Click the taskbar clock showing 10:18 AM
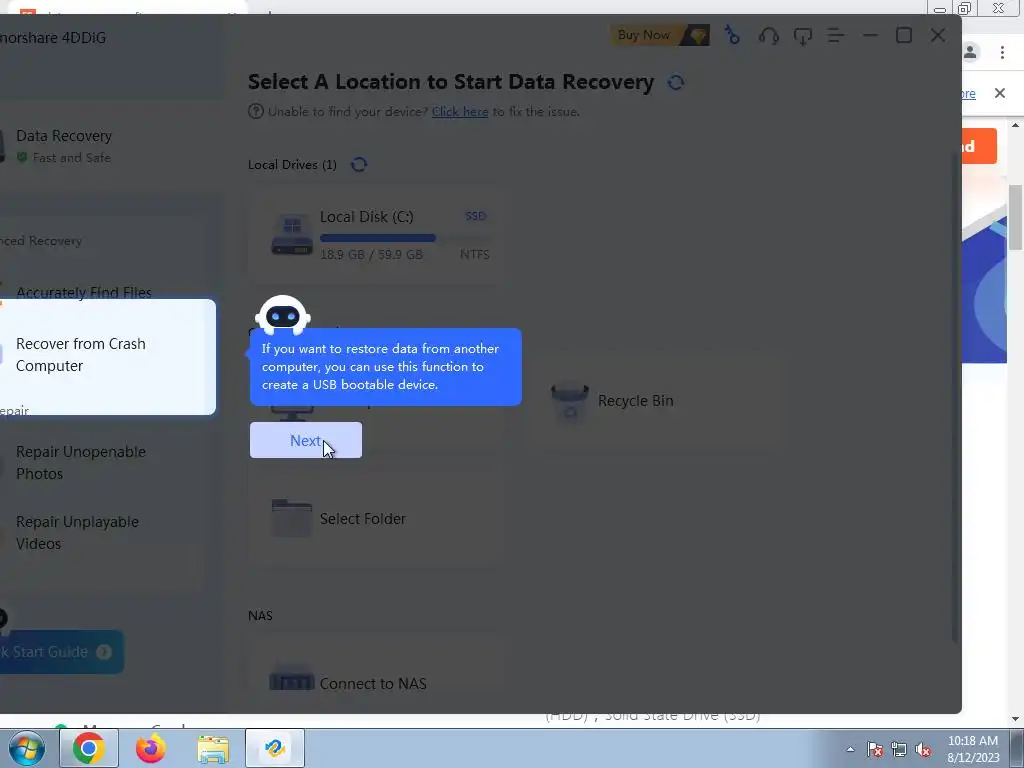The width and height of the screenshot is (1024, 768). point(973,749)
